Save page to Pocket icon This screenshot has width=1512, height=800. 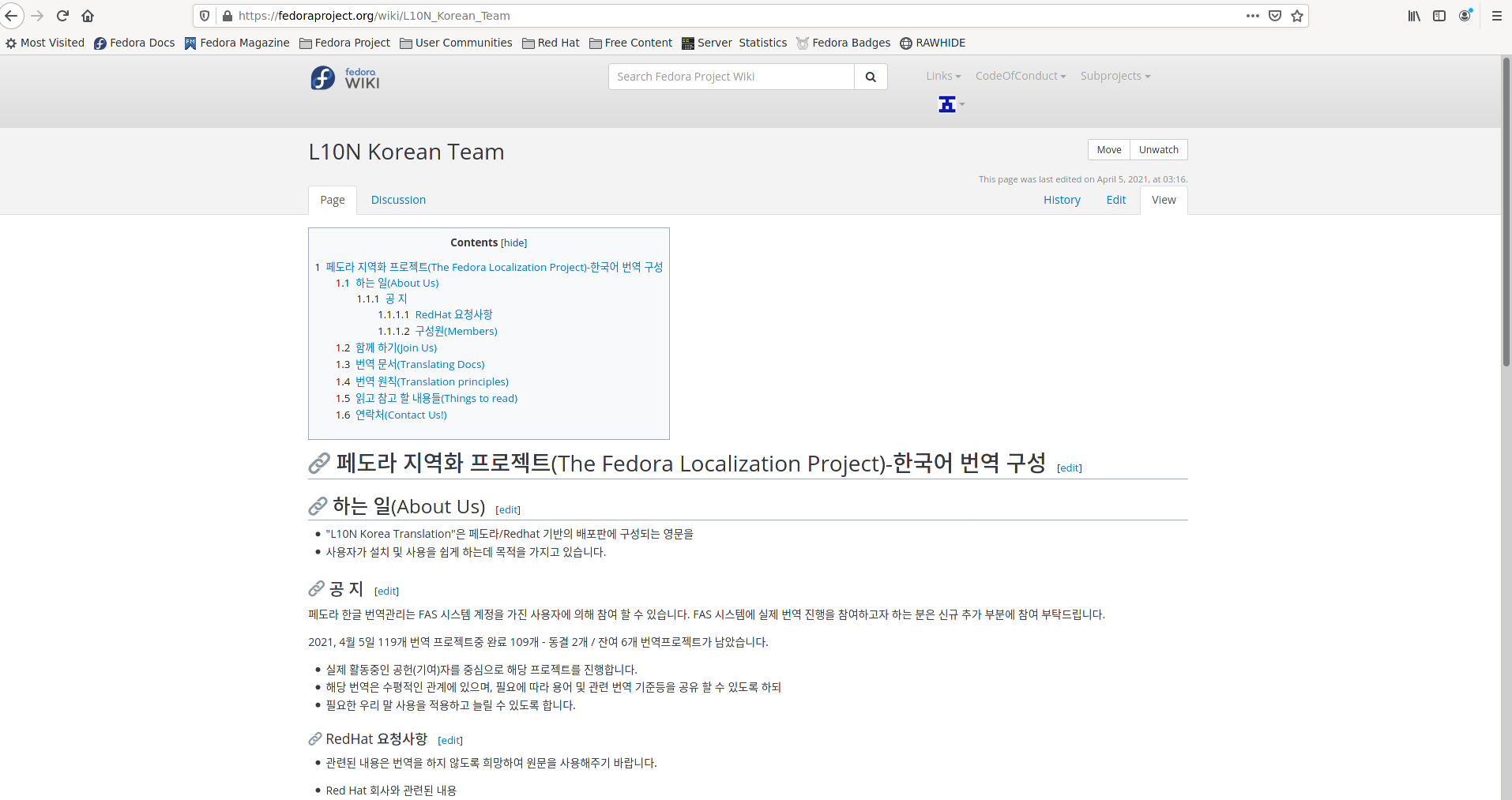1275,16
